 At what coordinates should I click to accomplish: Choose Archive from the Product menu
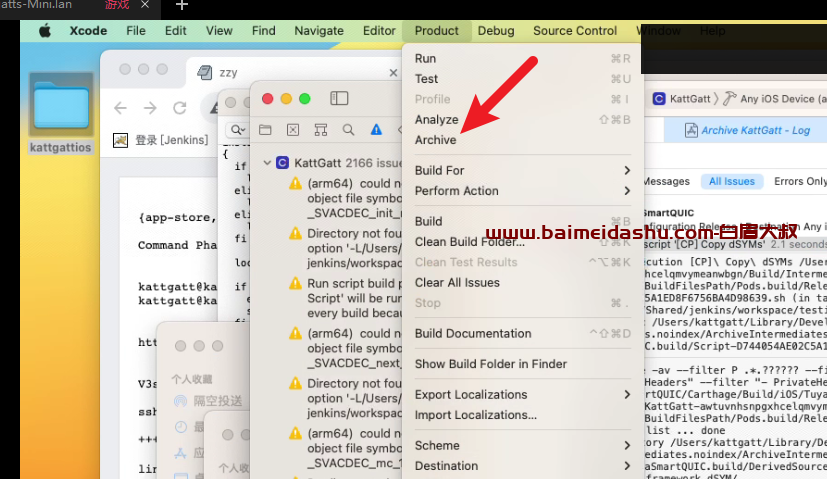[x=522, y=140]
